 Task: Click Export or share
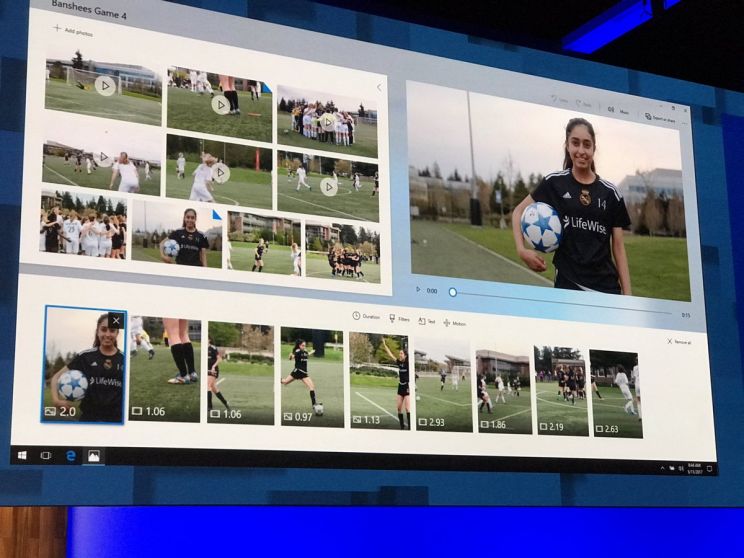coord(660,118)
